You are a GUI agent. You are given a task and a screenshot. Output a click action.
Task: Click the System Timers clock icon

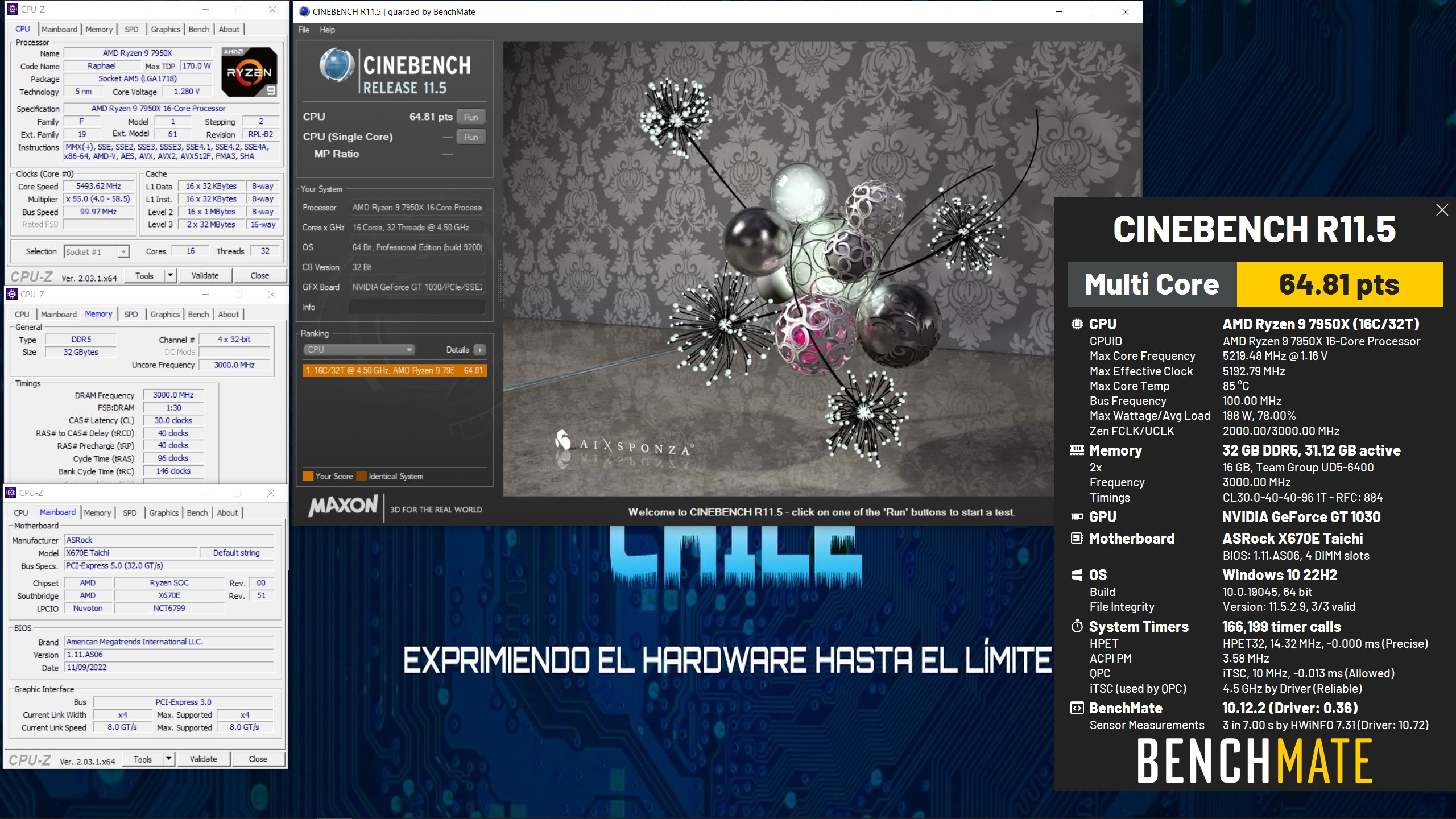pyautogui.click(x=1077, y=627)
